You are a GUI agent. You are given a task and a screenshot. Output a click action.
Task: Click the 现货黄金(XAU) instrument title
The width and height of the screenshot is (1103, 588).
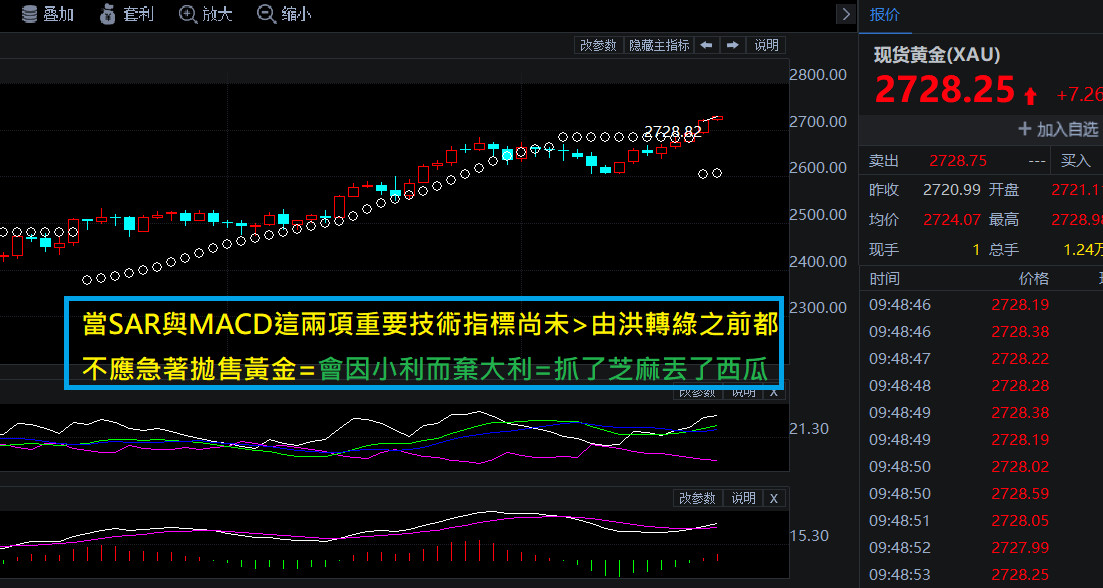pos(937,55)
